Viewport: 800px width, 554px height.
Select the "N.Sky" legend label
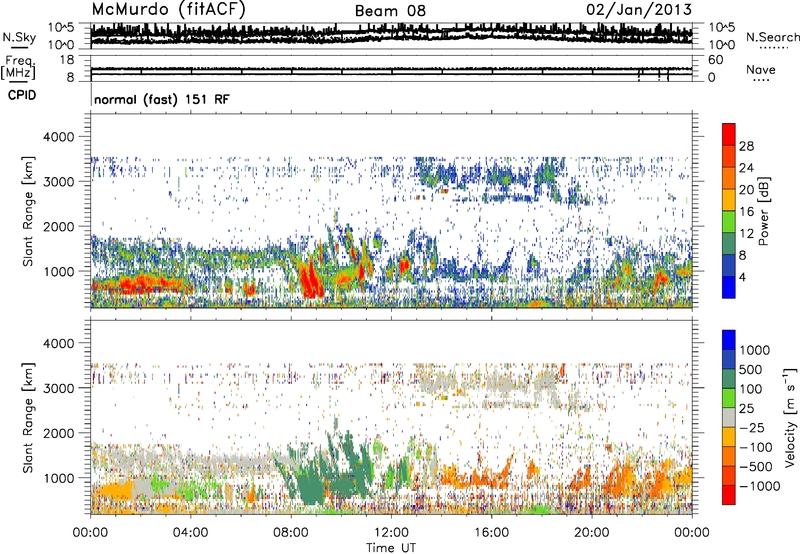click(19, 37)
